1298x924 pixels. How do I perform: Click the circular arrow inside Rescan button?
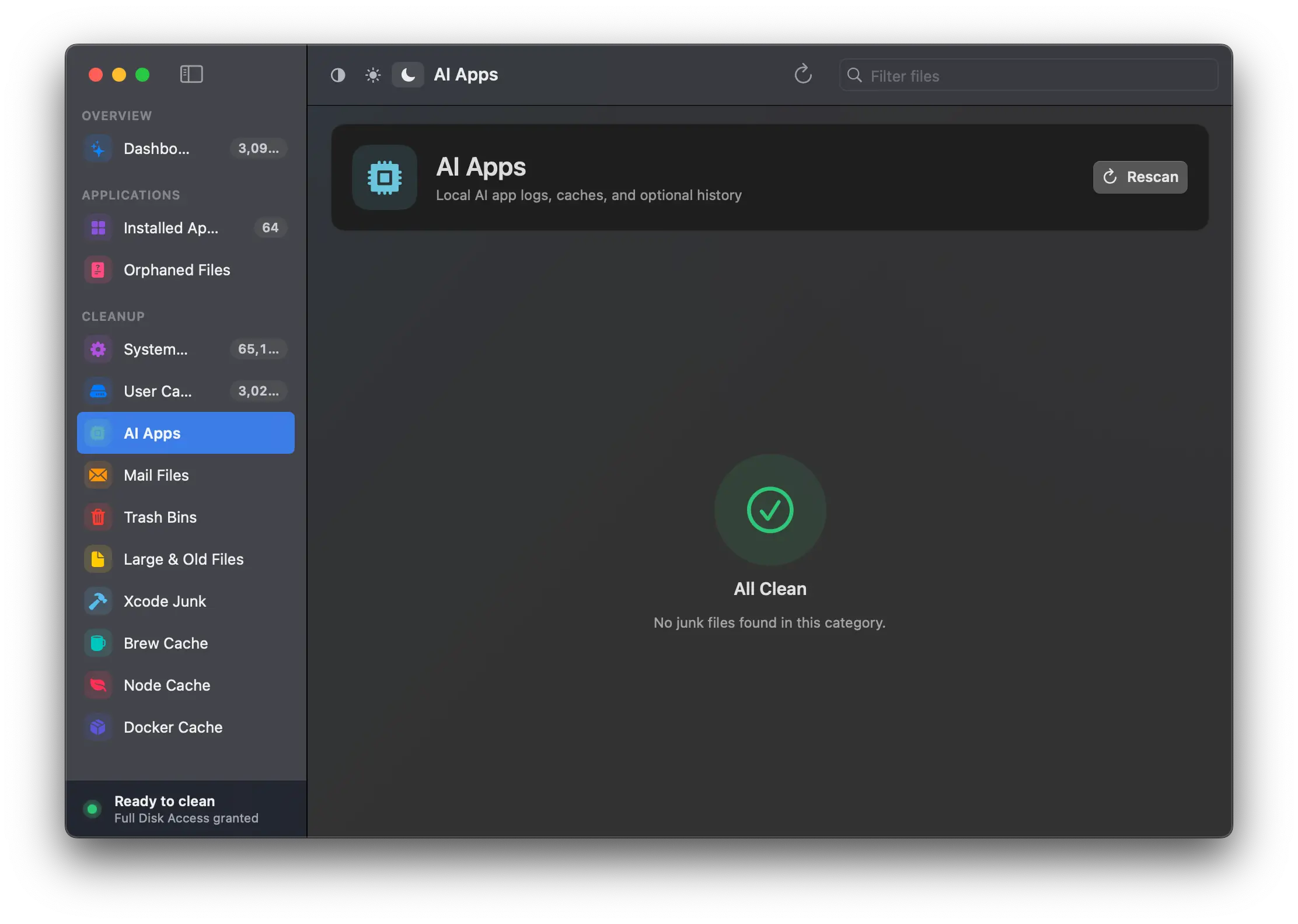tap(1110, 177)
